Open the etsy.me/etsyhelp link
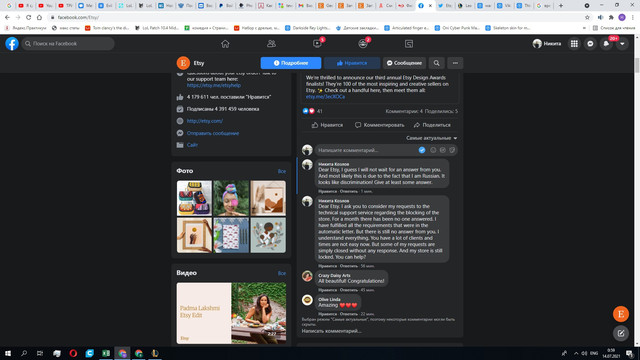Viewport: 640px width, 360px height. tap(214, 85)
